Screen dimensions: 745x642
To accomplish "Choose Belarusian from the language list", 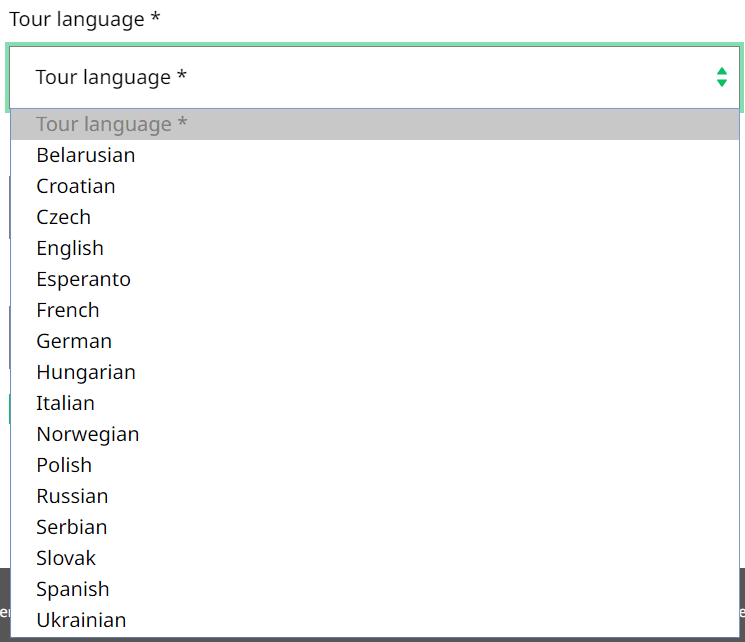I will pos(86,155).
